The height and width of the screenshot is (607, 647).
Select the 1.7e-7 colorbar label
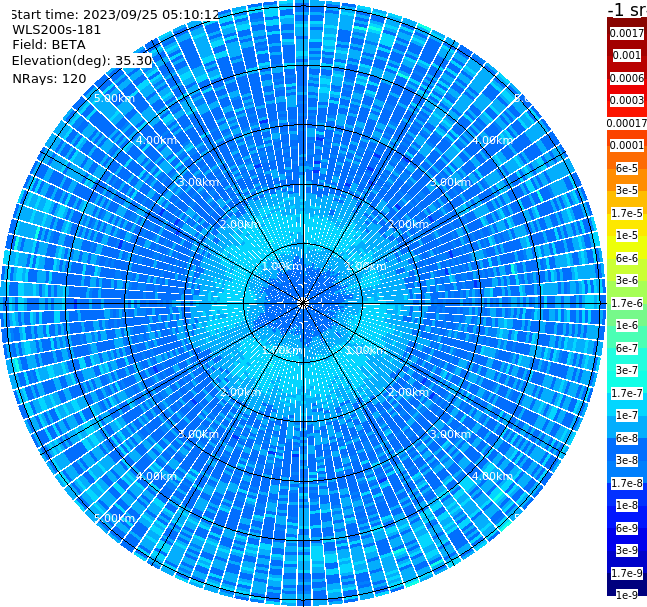pyautogui.click(x=627, y=393)
